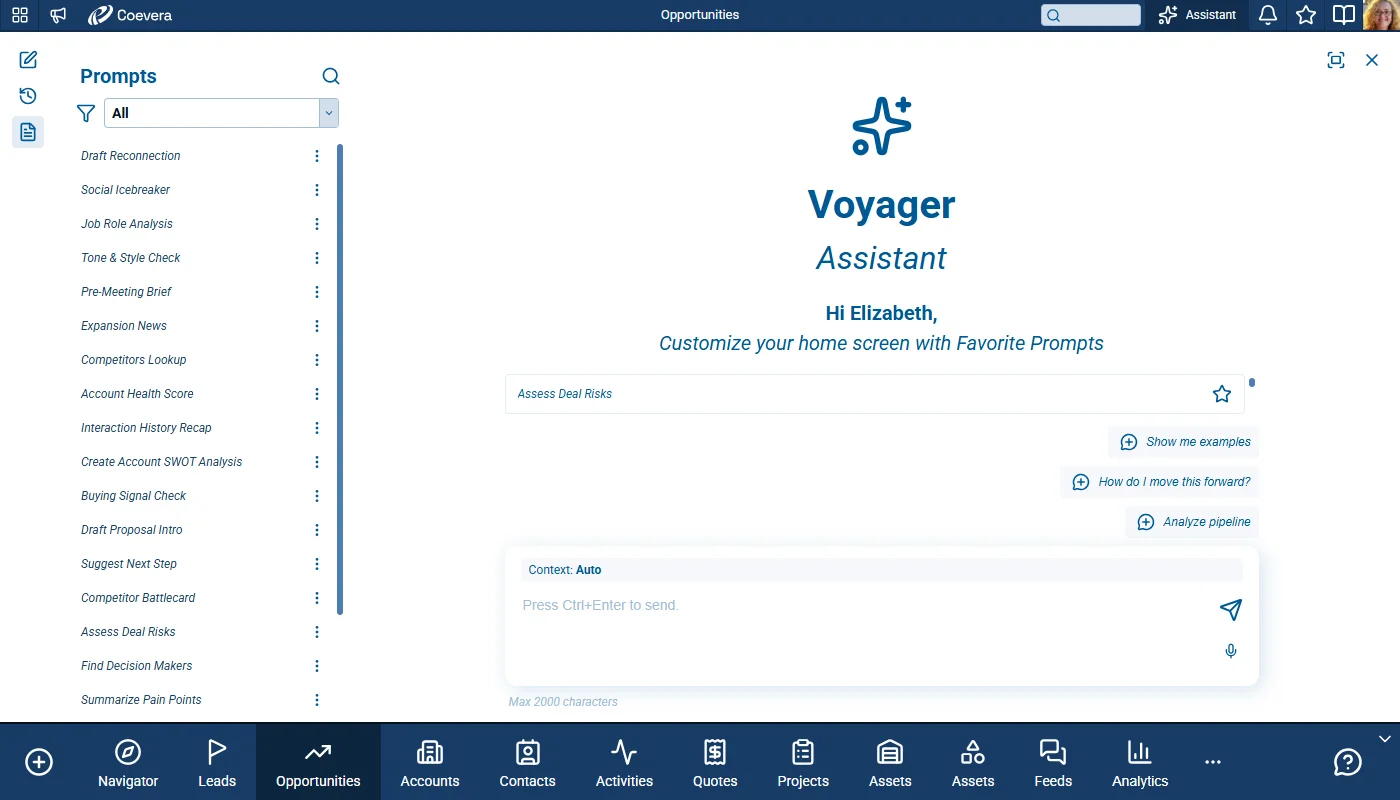Select the Opportunities tab

point(318,763)
